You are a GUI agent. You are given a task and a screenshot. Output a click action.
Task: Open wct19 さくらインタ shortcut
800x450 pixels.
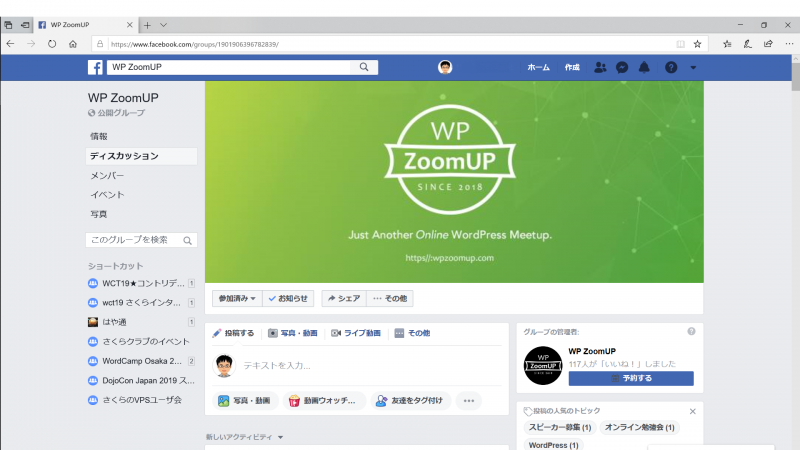(141, 303)
